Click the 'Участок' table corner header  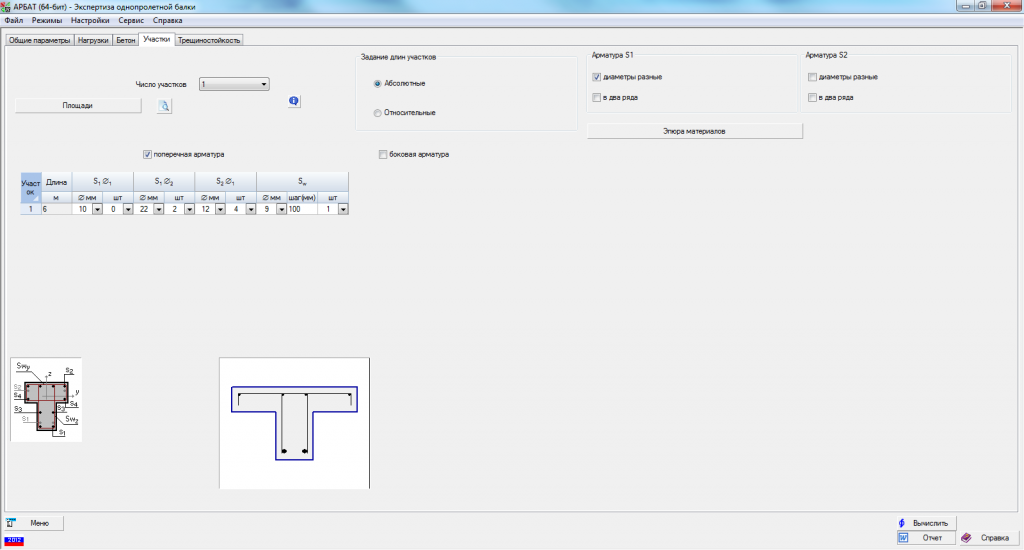coord(31,187)
